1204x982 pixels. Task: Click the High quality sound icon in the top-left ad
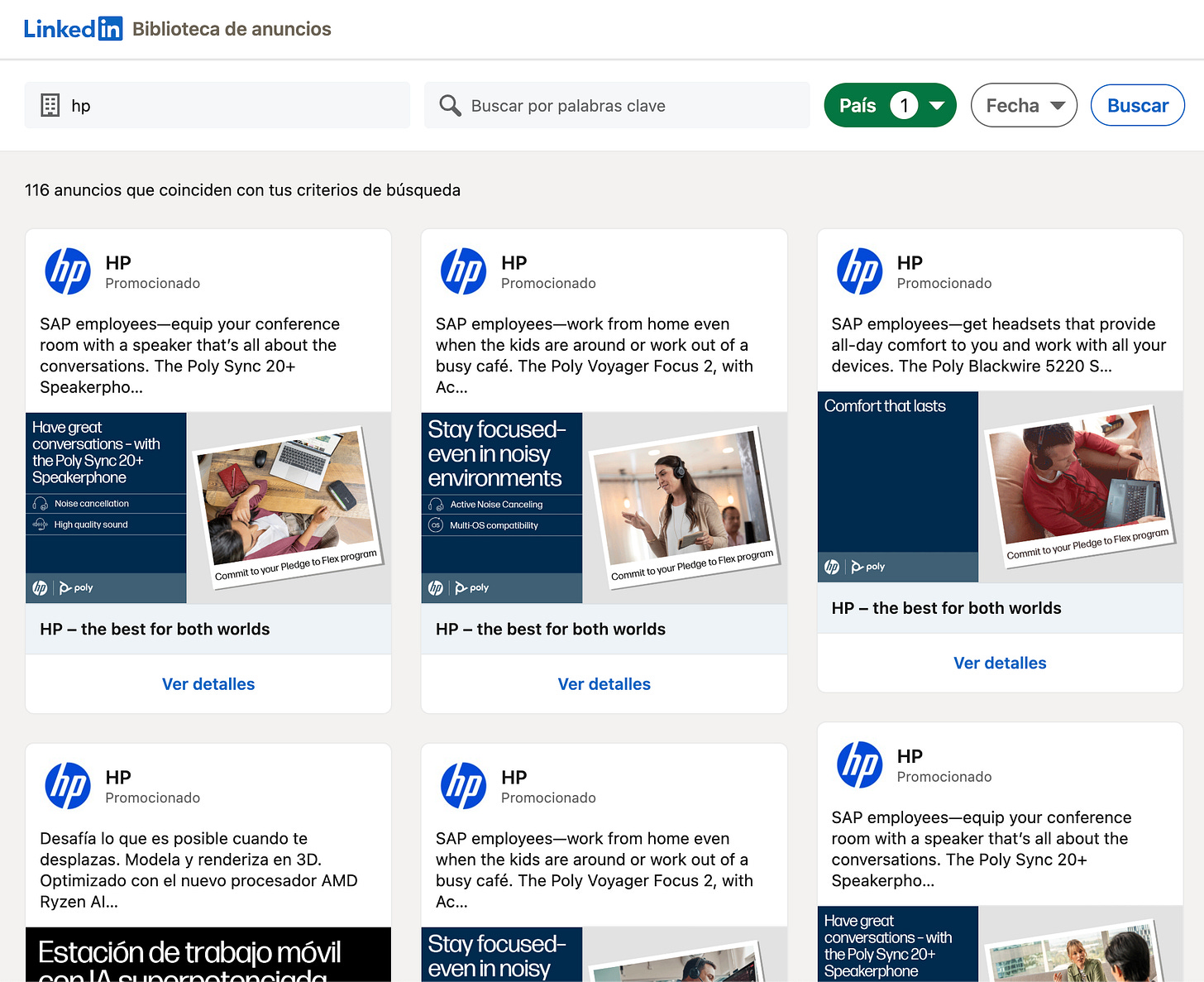pyautogui.click(x=40, y=525)
